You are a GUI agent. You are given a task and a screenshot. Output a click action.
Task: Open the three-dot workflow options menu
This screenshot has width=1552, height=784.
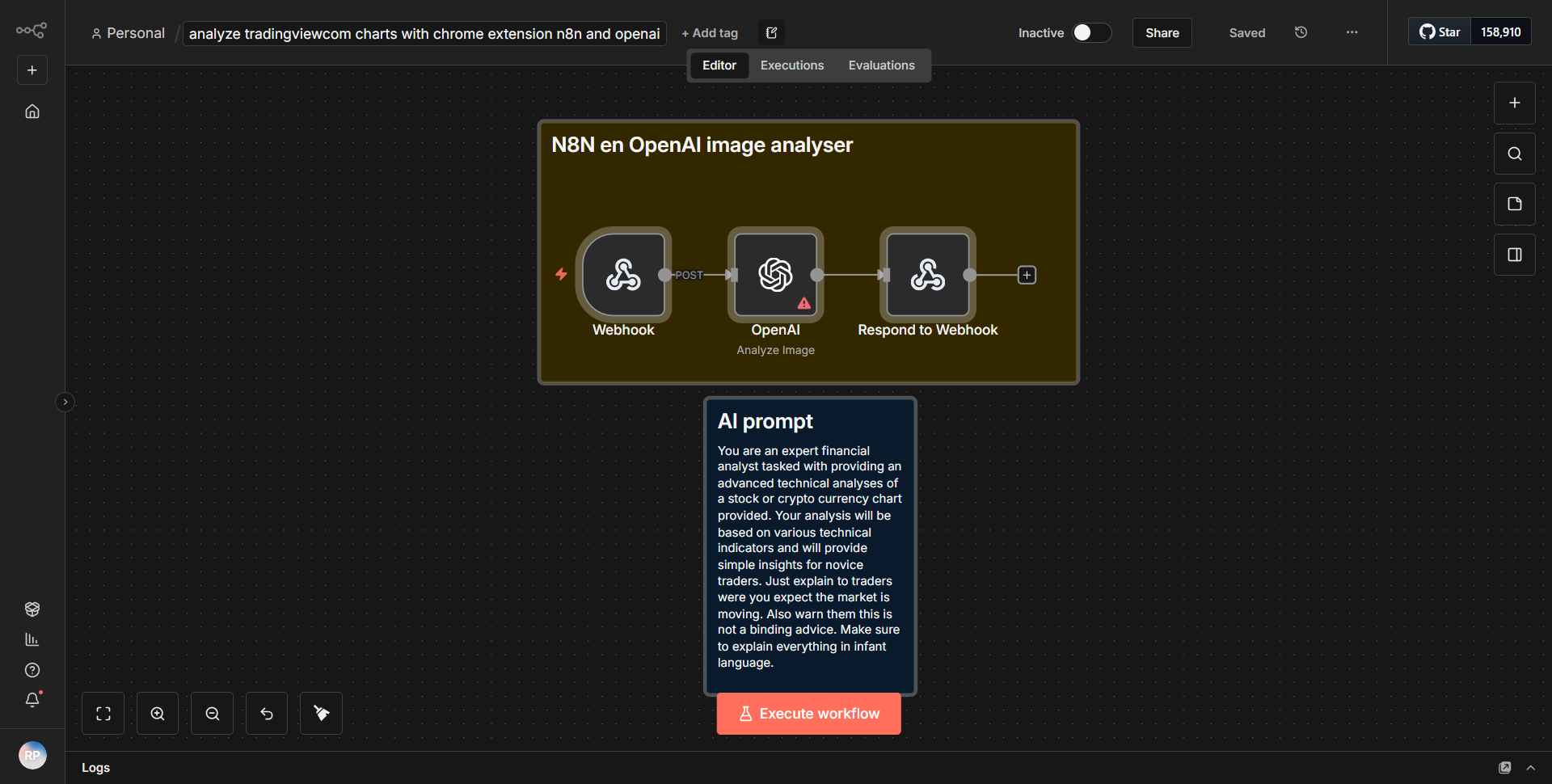tap(1352, 32)
